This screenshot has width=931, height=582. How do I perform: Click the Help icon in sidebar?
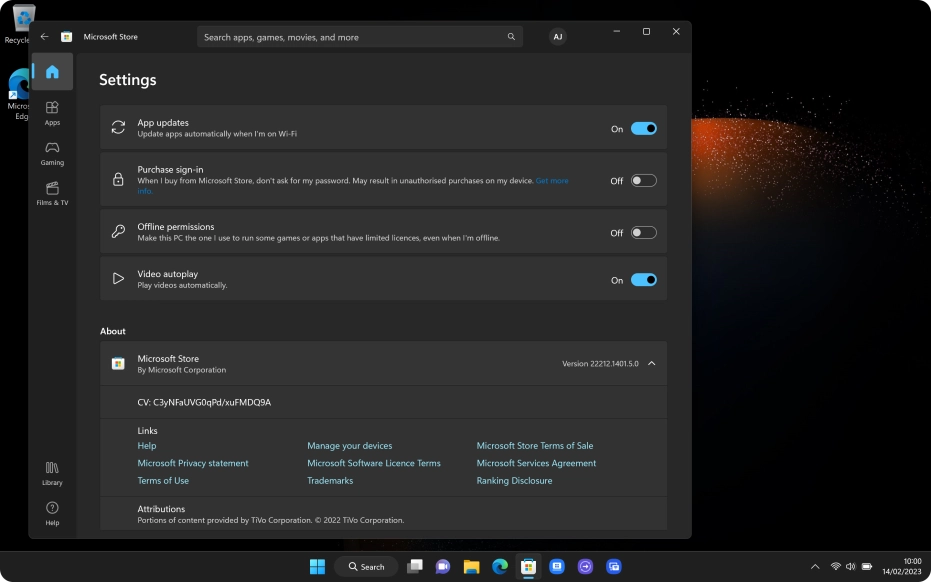[52, 513]
